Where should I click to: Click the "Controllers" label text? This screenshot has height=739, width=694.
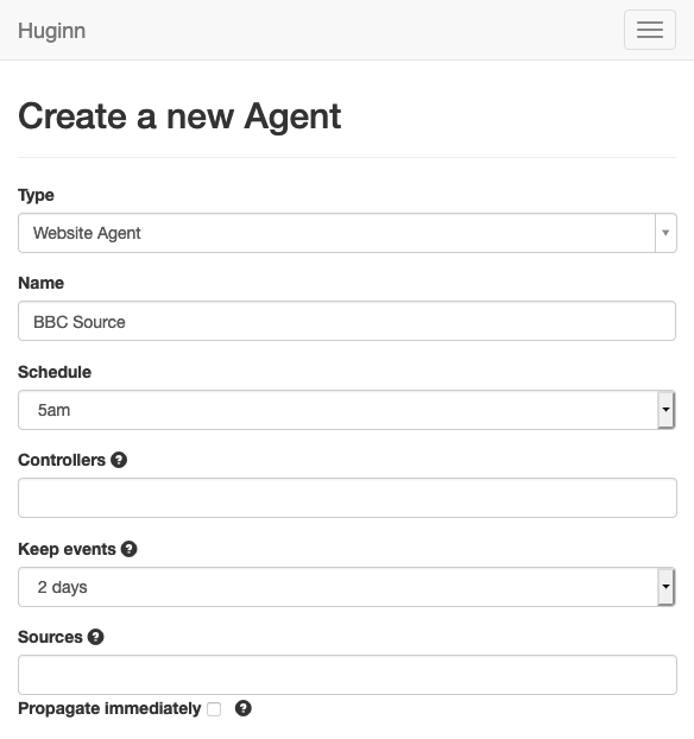(x=61, y=460)
